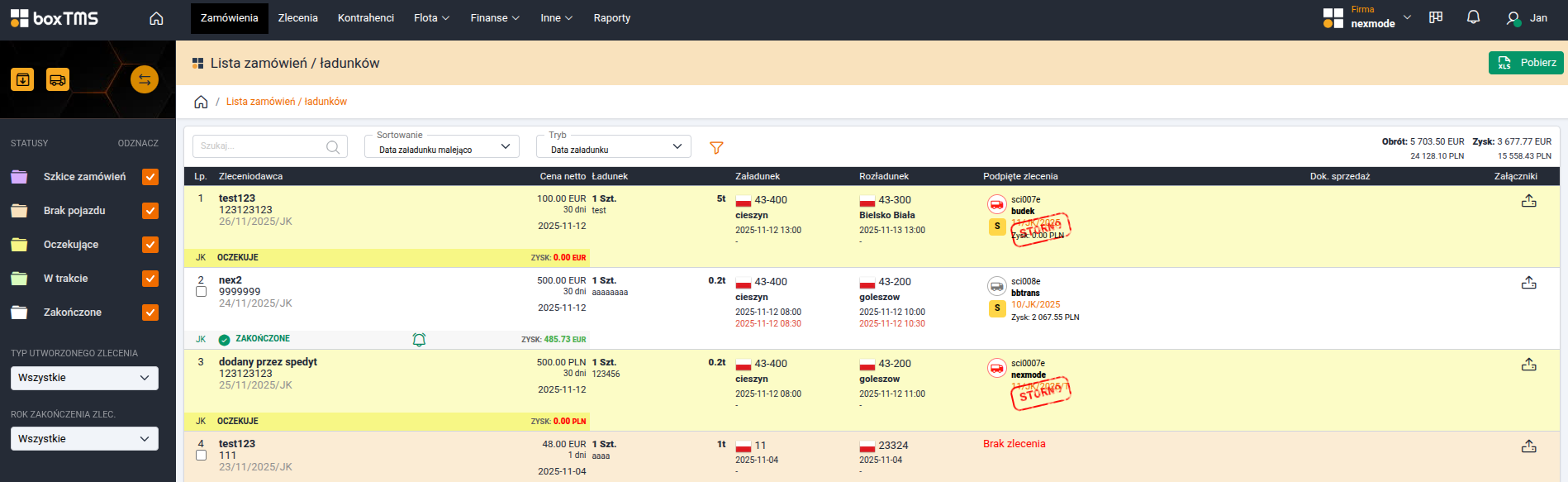The image size is (1568, 482).
Task: Click the layout grid icon beside the bell
Action: coord(1436,17)
